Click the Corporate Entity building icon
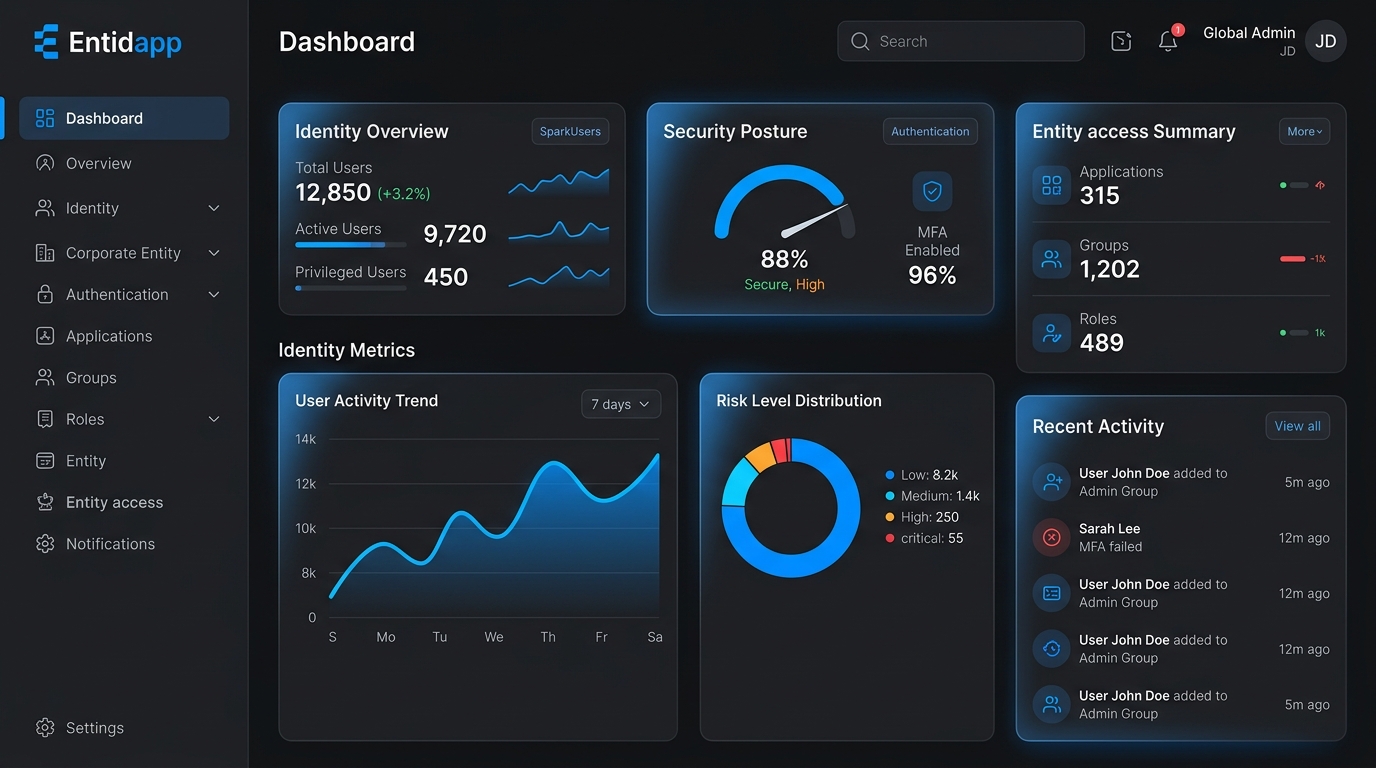 [x=45, y=253]
